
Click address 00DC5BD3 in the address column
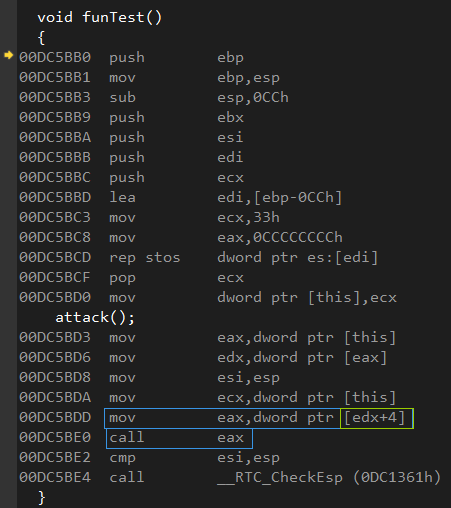click(x=55, y=338)
